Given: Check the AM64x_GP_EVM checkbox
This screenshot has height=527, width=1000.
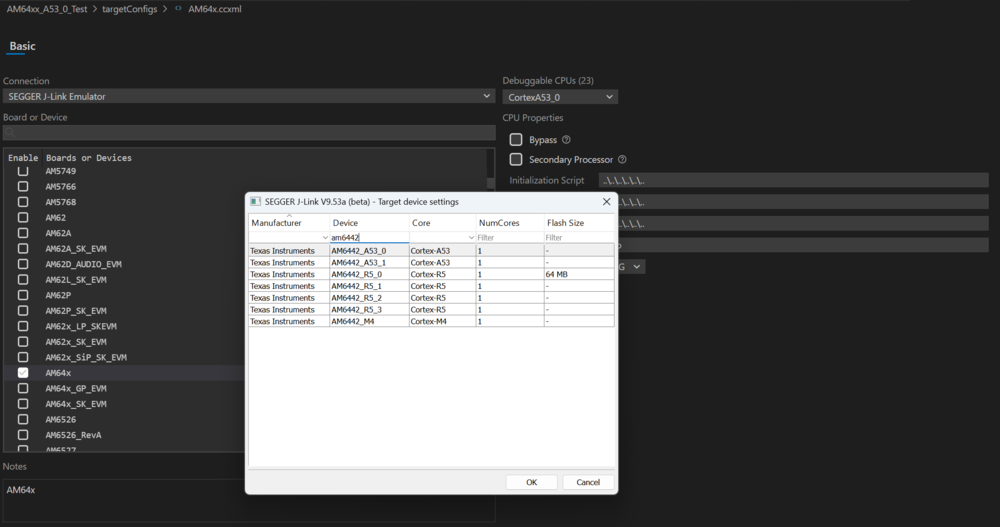Looking at the screenshot, I should (x=23, y=388).
